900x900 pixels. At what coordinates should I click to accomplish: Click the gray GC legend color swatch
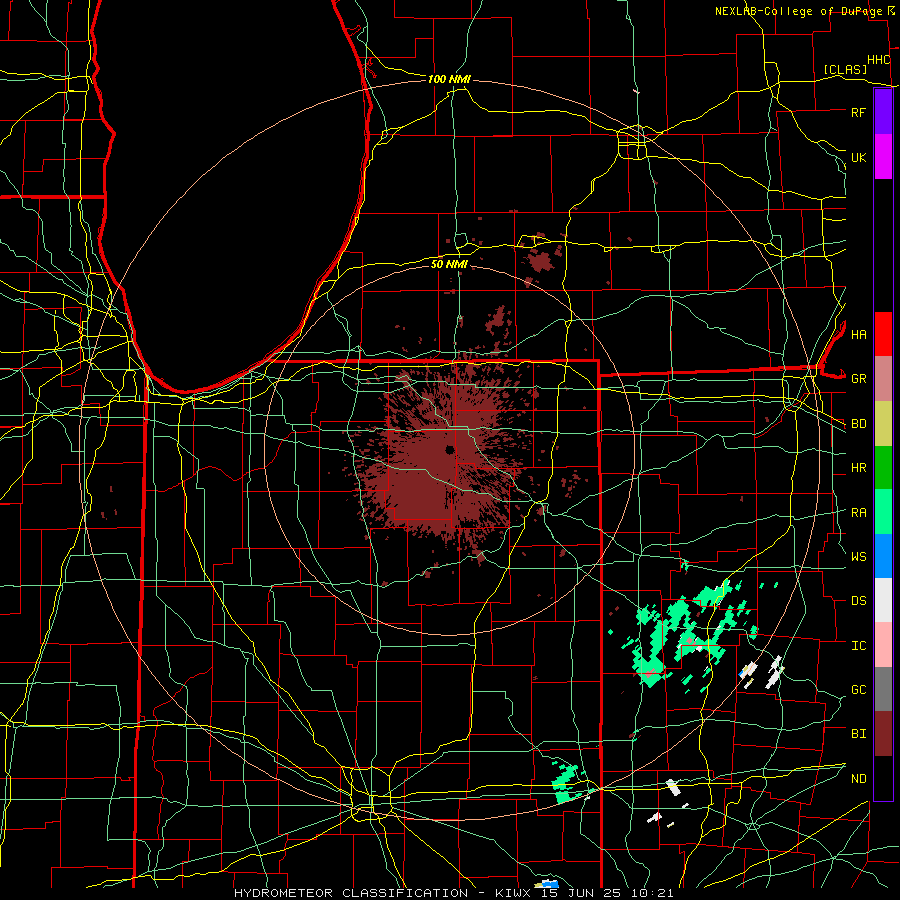(883, 689)
